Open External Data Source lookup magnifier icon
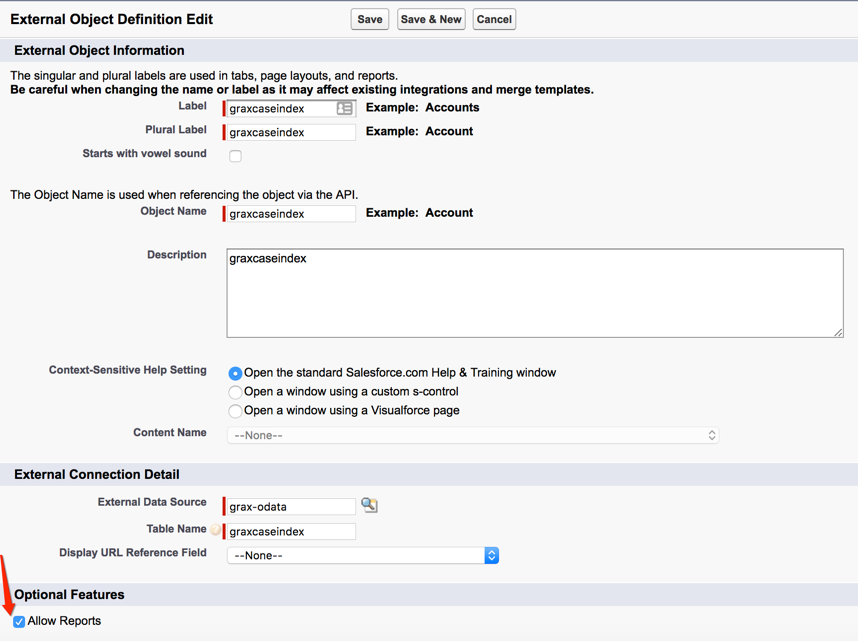This screenshot has width=858, height=641. 369,505
